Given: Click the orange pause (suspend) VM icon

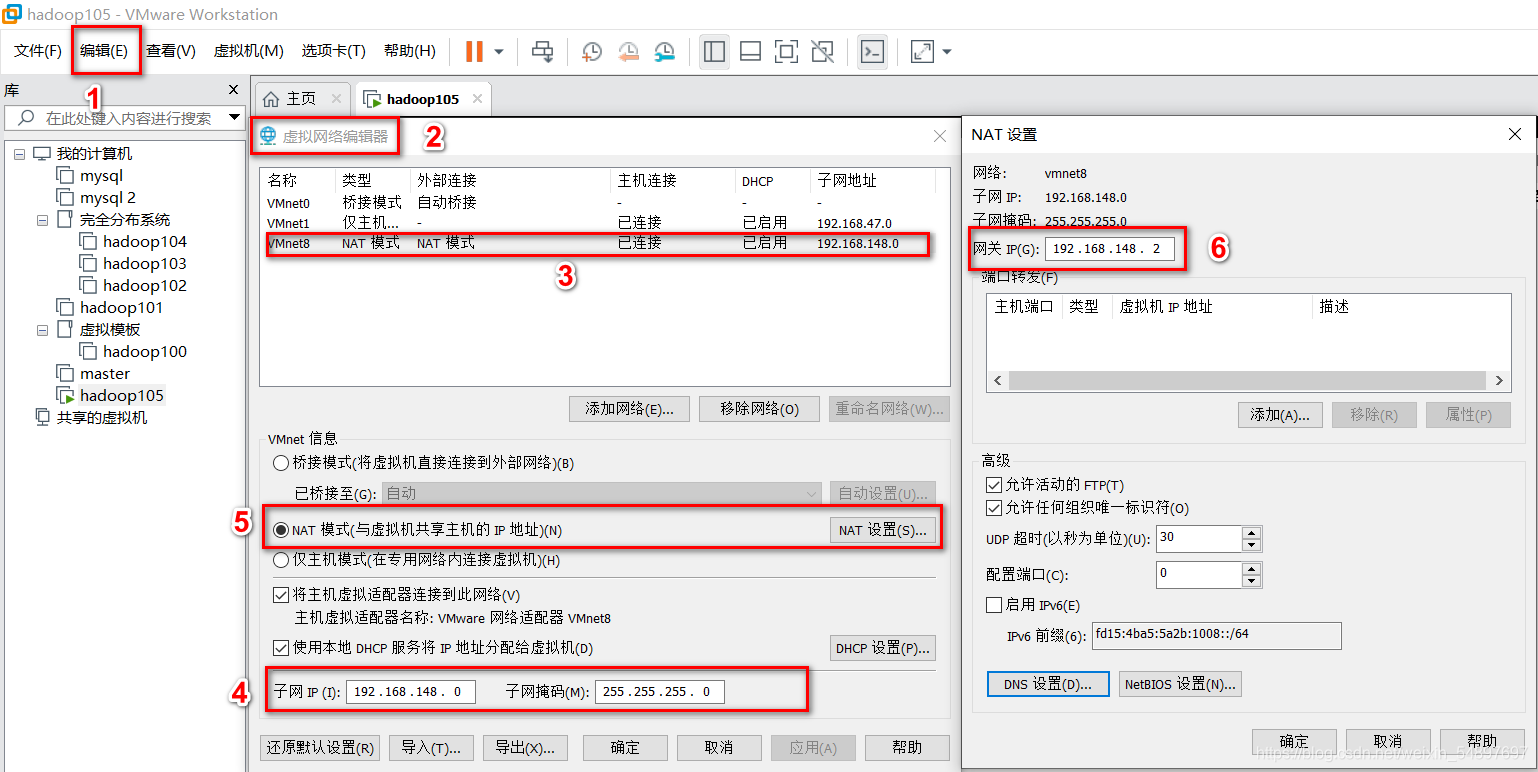Looking at the screenshot, I should (x=474, y=51).
